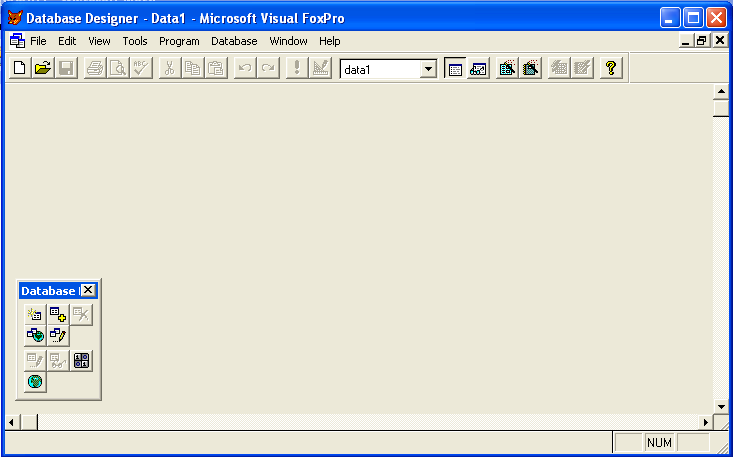
Task: Click New Local View icon with pencil
Action: [58, 335]
